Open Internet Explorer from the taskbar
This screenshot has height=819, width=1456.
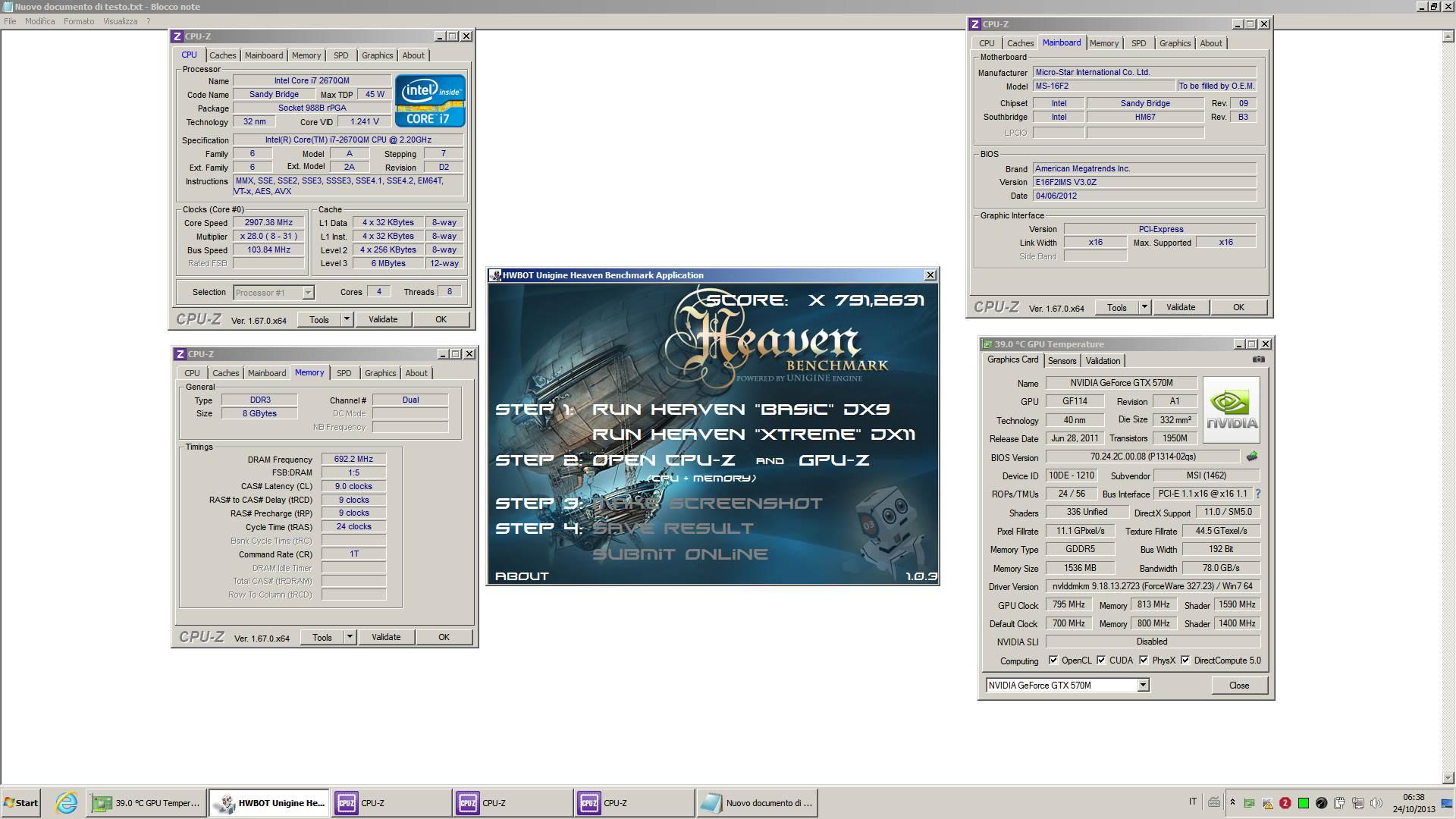pos(67,802)
